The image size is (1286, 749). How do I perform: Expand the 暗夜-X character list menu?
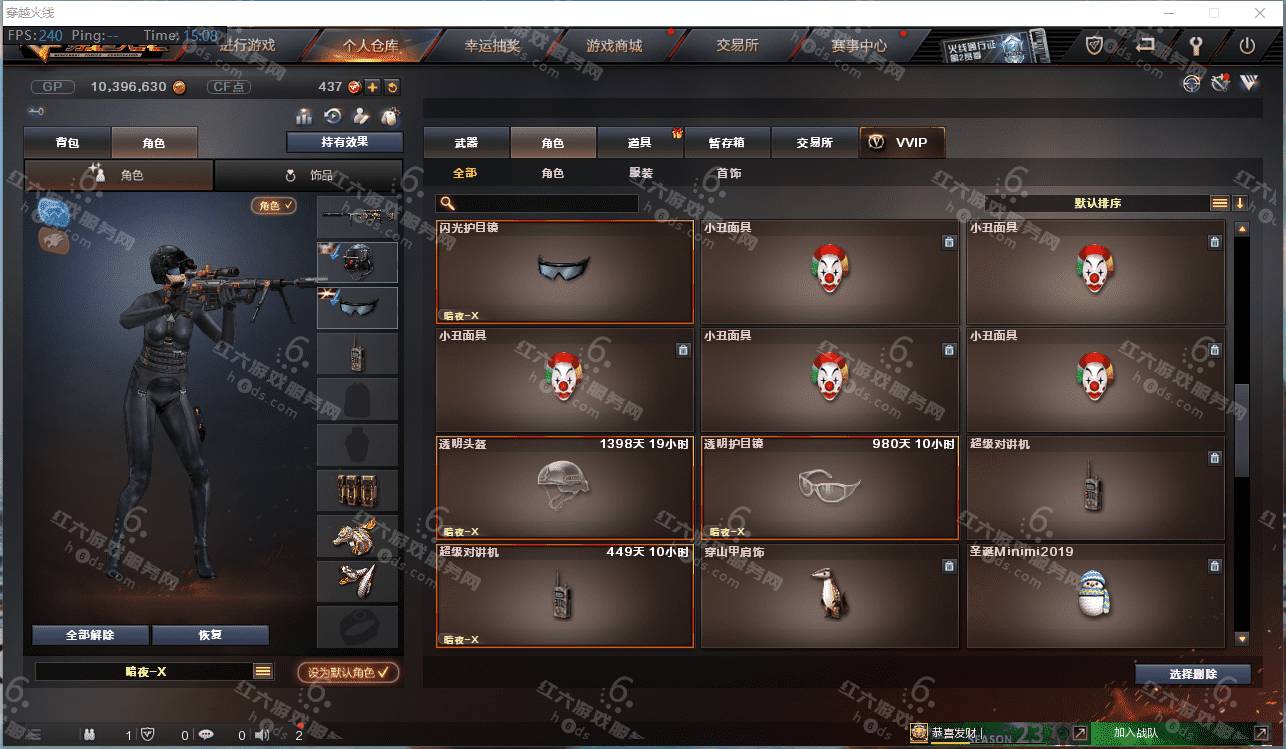pyautogui.click(x=263, y=672)
